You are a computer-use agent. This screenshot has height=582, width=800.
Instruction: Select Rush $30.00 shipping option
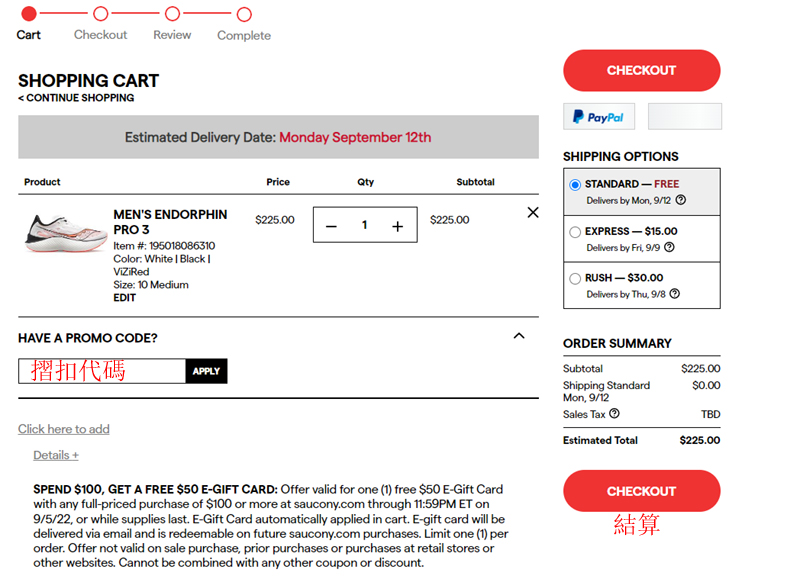tap(575, 279)
